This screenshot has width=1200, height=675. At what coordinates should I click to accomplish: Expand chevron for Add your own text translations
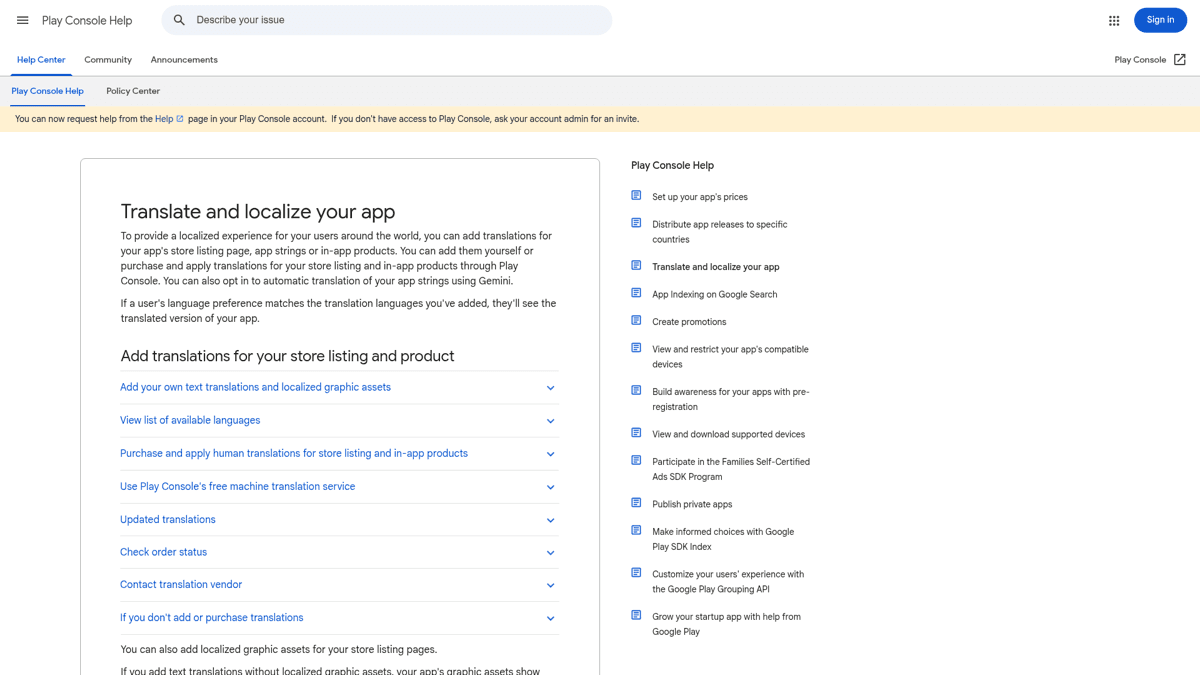[550, 388]
